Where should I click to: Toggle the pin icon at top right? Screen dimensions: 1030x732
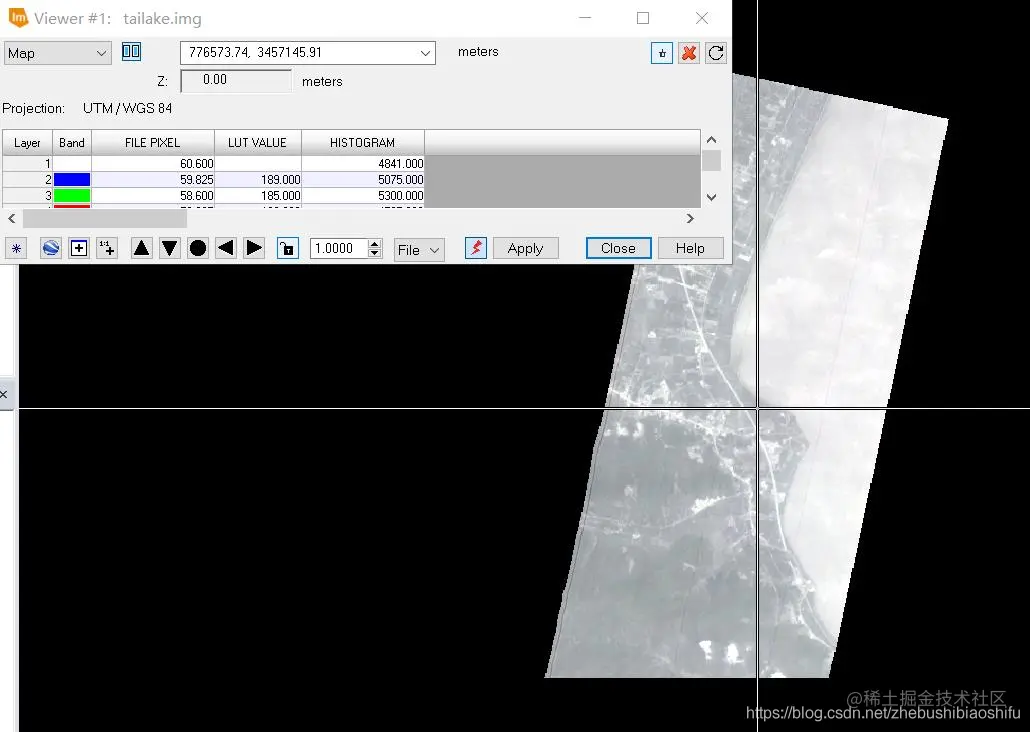coord(661,53)
